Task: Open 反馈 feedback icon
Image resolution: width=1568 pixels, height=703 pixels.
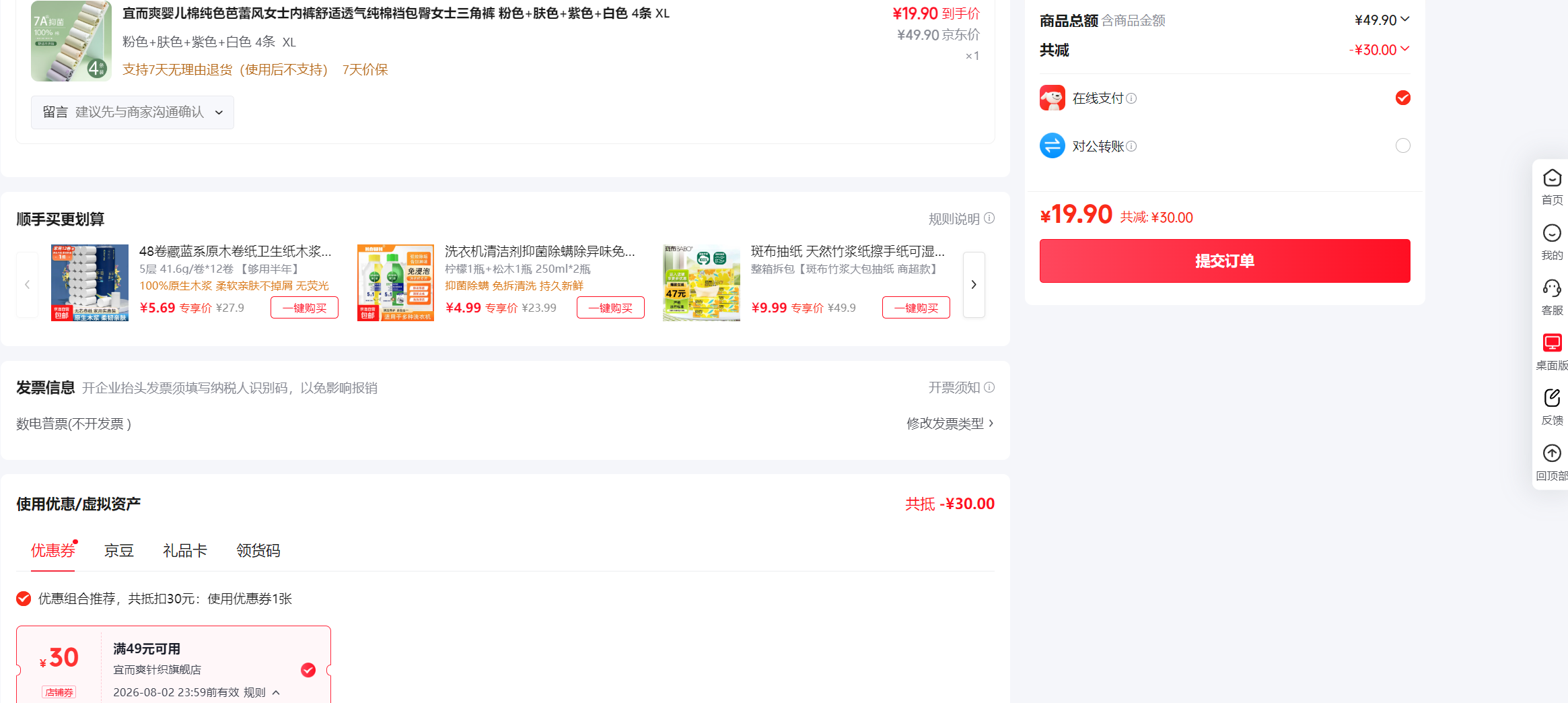Action: click(x=1552, y=398)
